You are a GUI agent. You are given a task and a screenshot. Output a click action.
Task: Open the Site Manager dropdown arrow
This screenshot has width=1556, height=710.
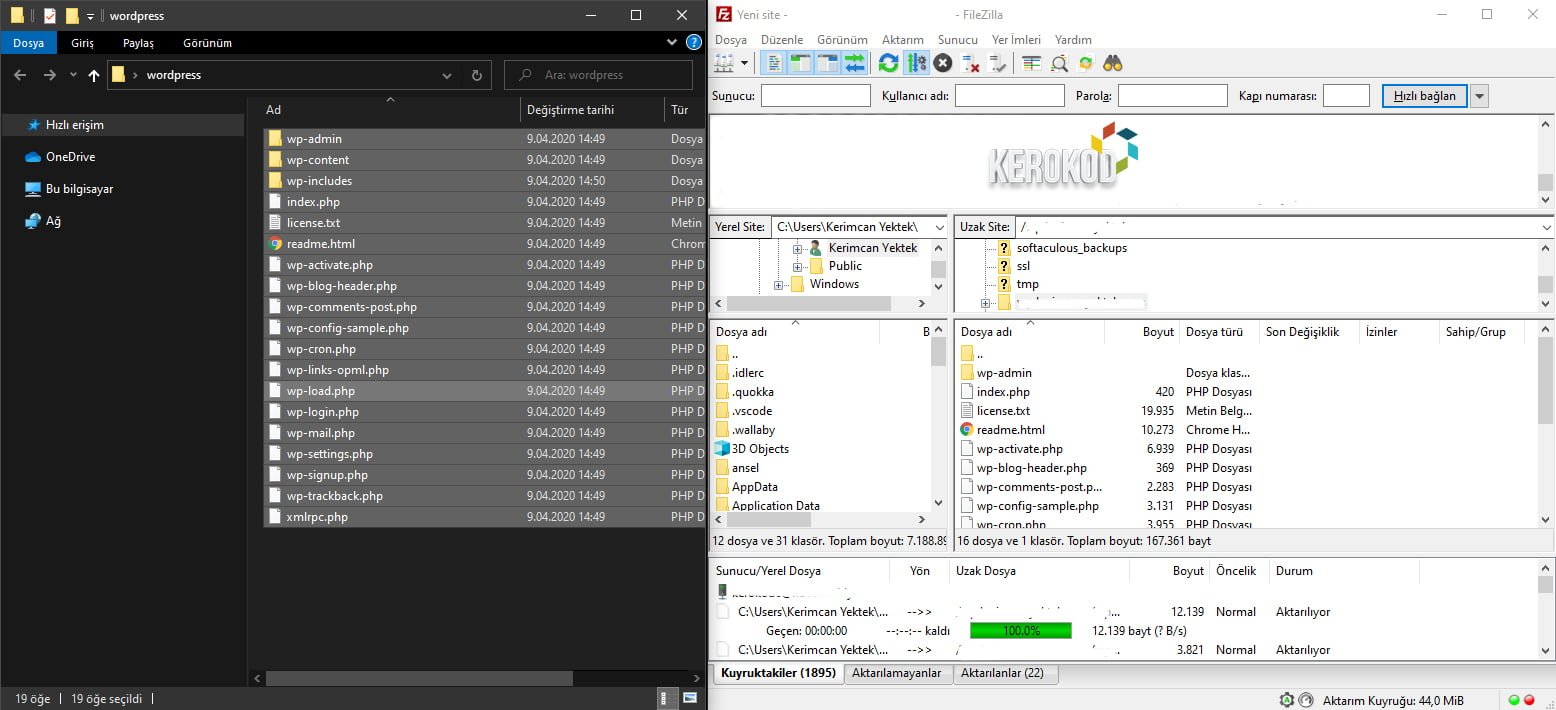(x=745, y=63)
